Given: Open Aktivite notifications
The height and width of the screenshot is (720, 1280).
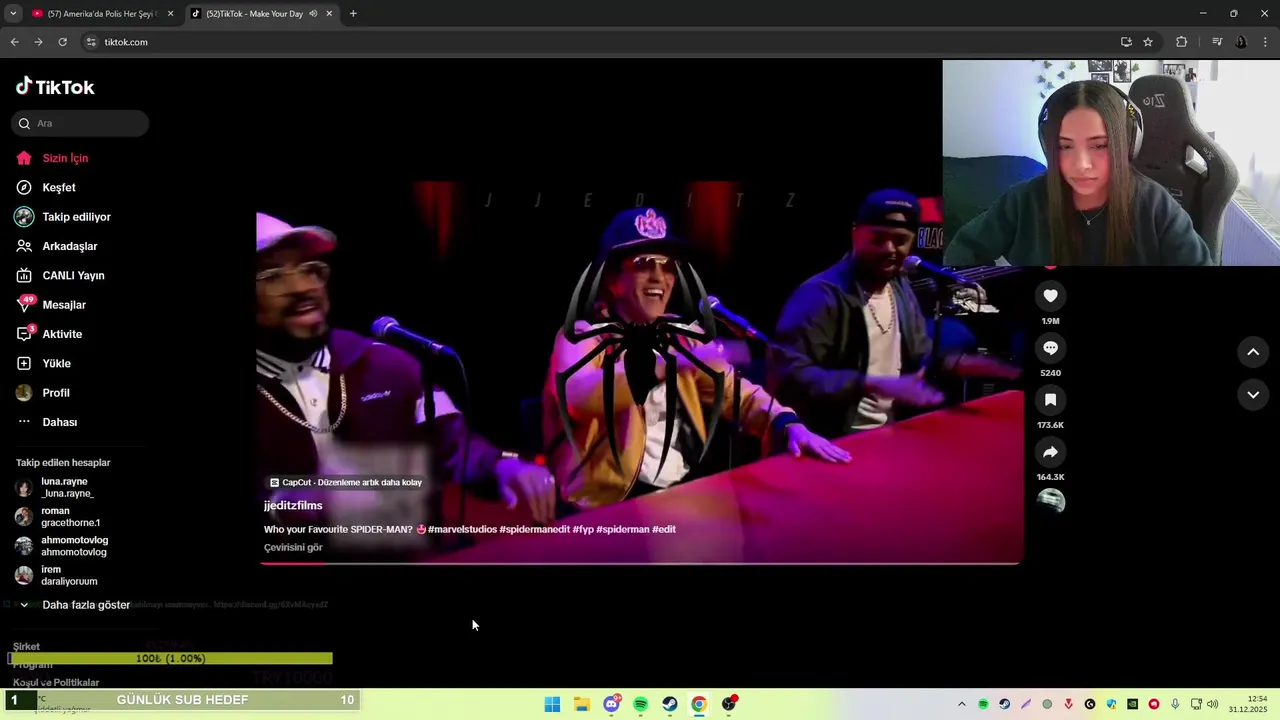Looking at the screenshot, I should click(x=62, y=334).
